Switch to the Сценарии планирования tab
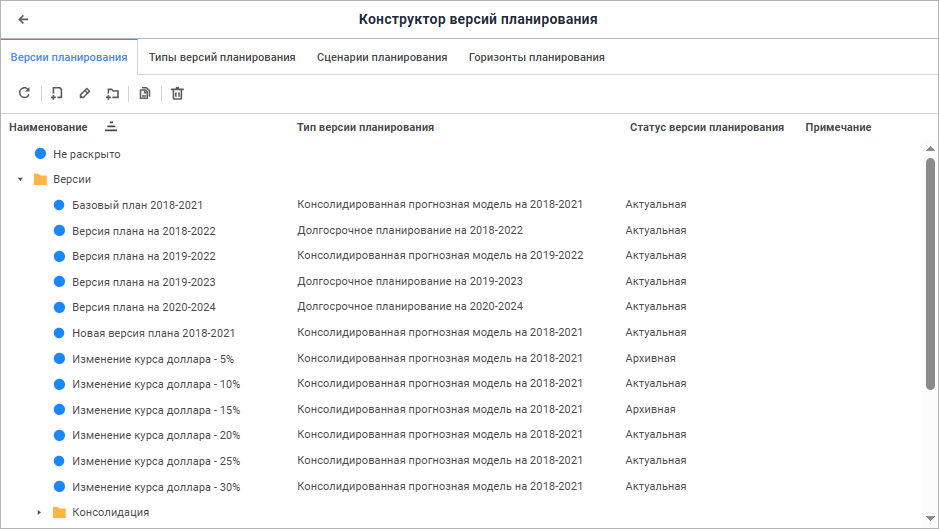939x529 pixels. [x=382, y=57]
